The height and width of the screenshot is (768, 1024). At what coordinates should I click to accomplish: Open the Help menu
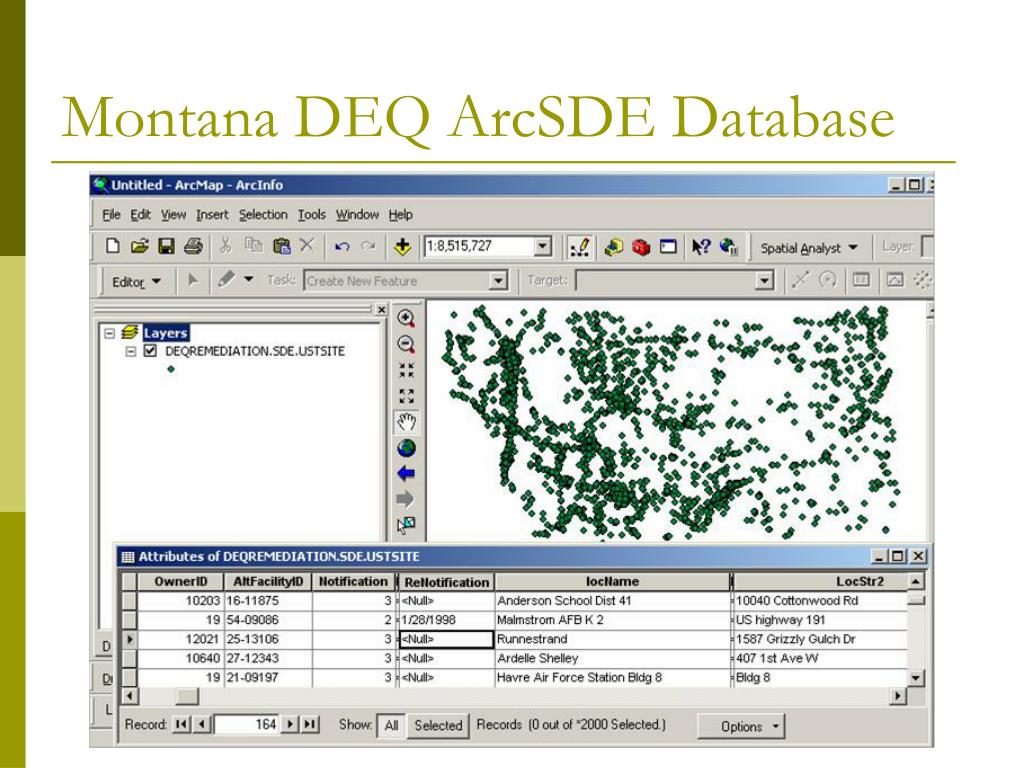coord(400,215)
